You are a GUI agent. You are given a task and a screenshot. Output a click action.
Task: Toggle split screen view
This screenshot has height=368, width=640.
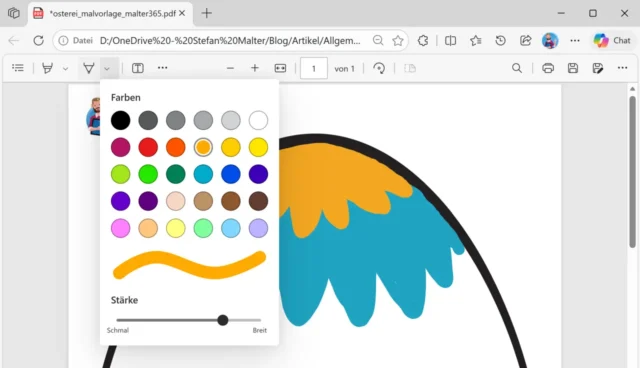click(450, 40)
